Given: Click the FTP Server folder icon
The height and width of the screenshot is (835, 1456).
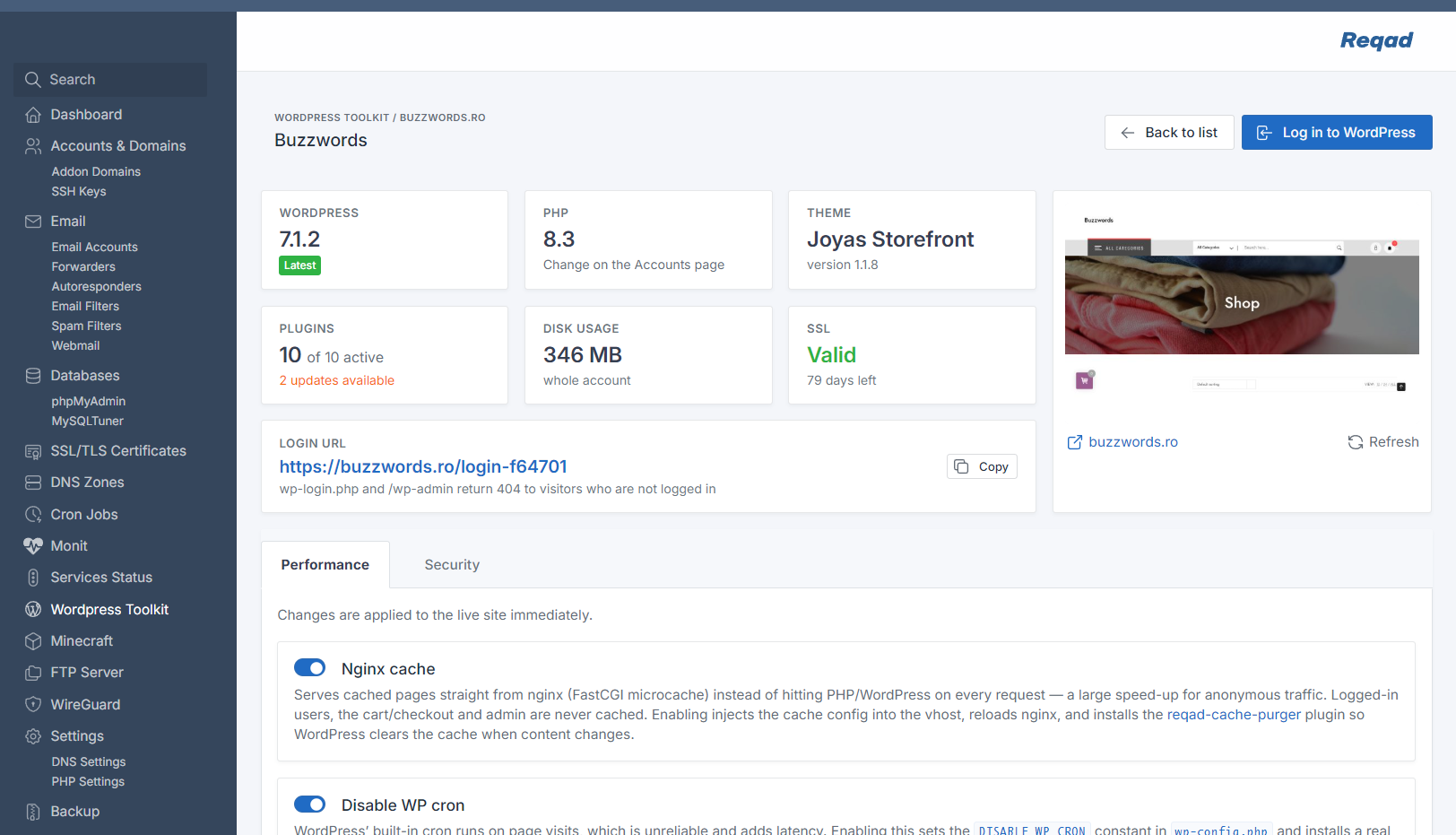Looking at the screenshot, I should click(33, 673).
